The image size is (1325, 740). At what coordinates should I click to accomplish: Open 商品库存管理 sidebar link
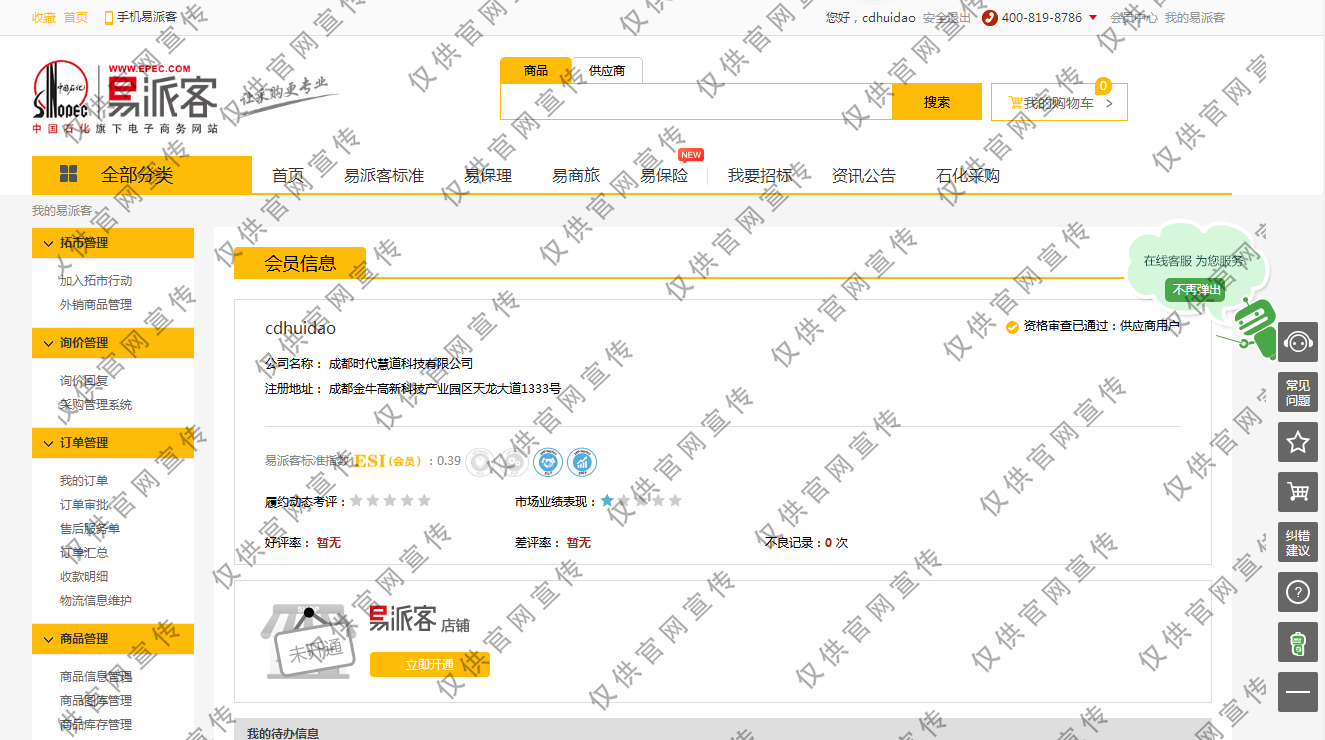click(x=96, y=725)
